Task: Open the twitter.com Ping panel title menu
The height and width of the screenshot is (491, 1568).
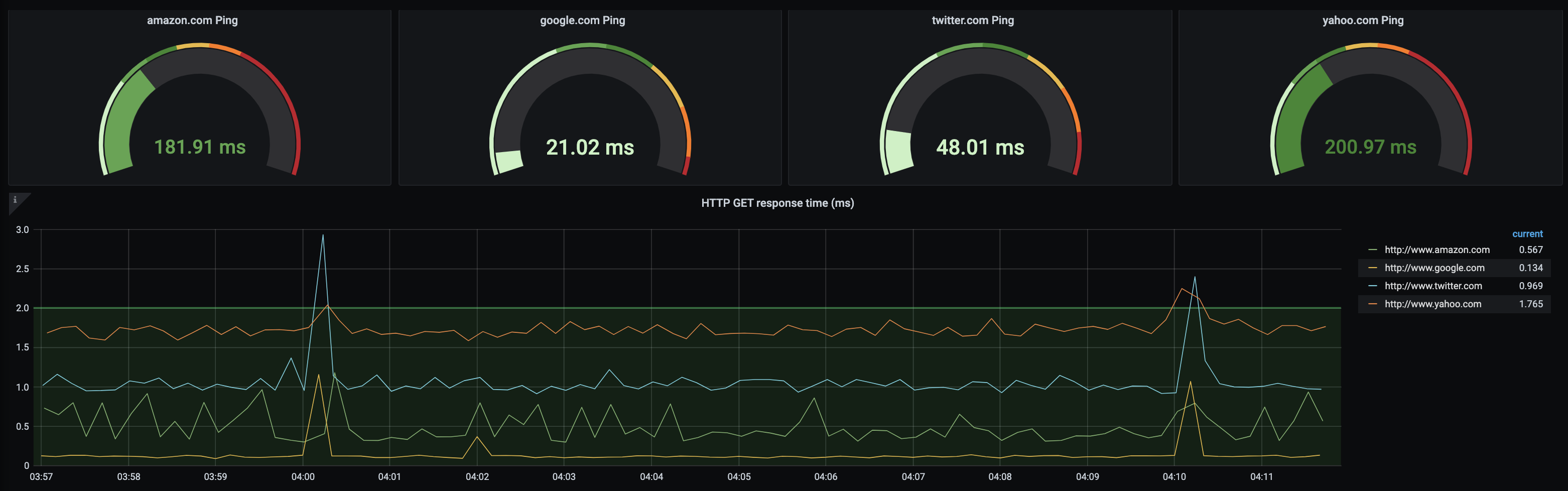Action: pos(973,20)
